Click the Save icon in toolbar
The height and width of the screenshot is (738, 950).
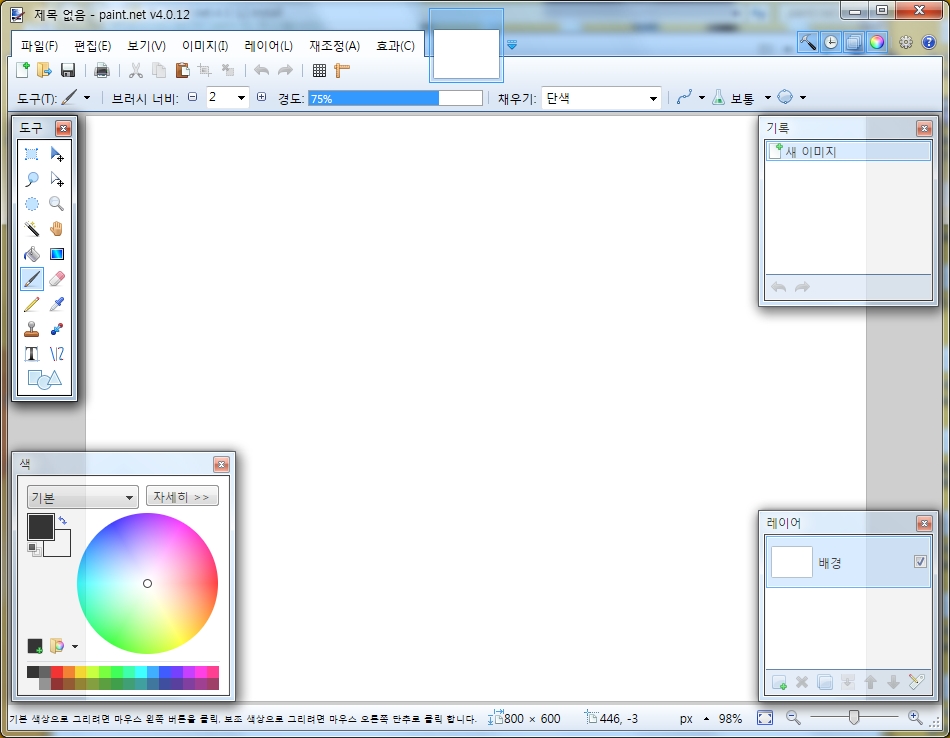point(68,70)
